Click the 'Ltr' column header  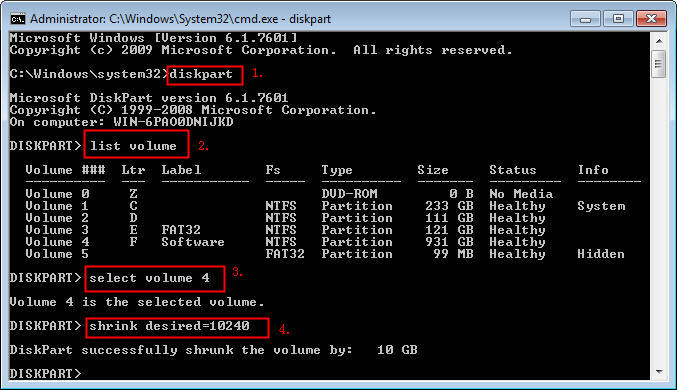[133, 170]
